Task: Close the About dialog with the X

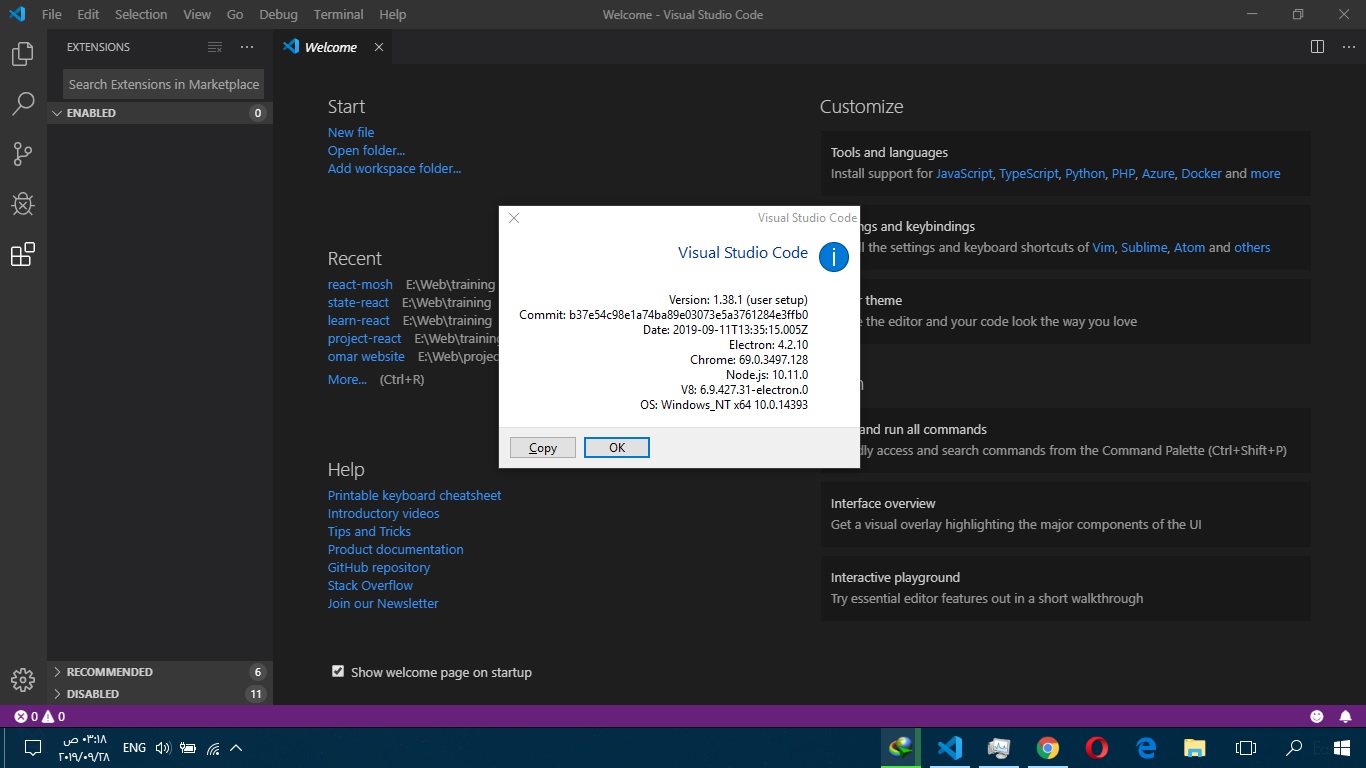Action: [x=514, y=218]
